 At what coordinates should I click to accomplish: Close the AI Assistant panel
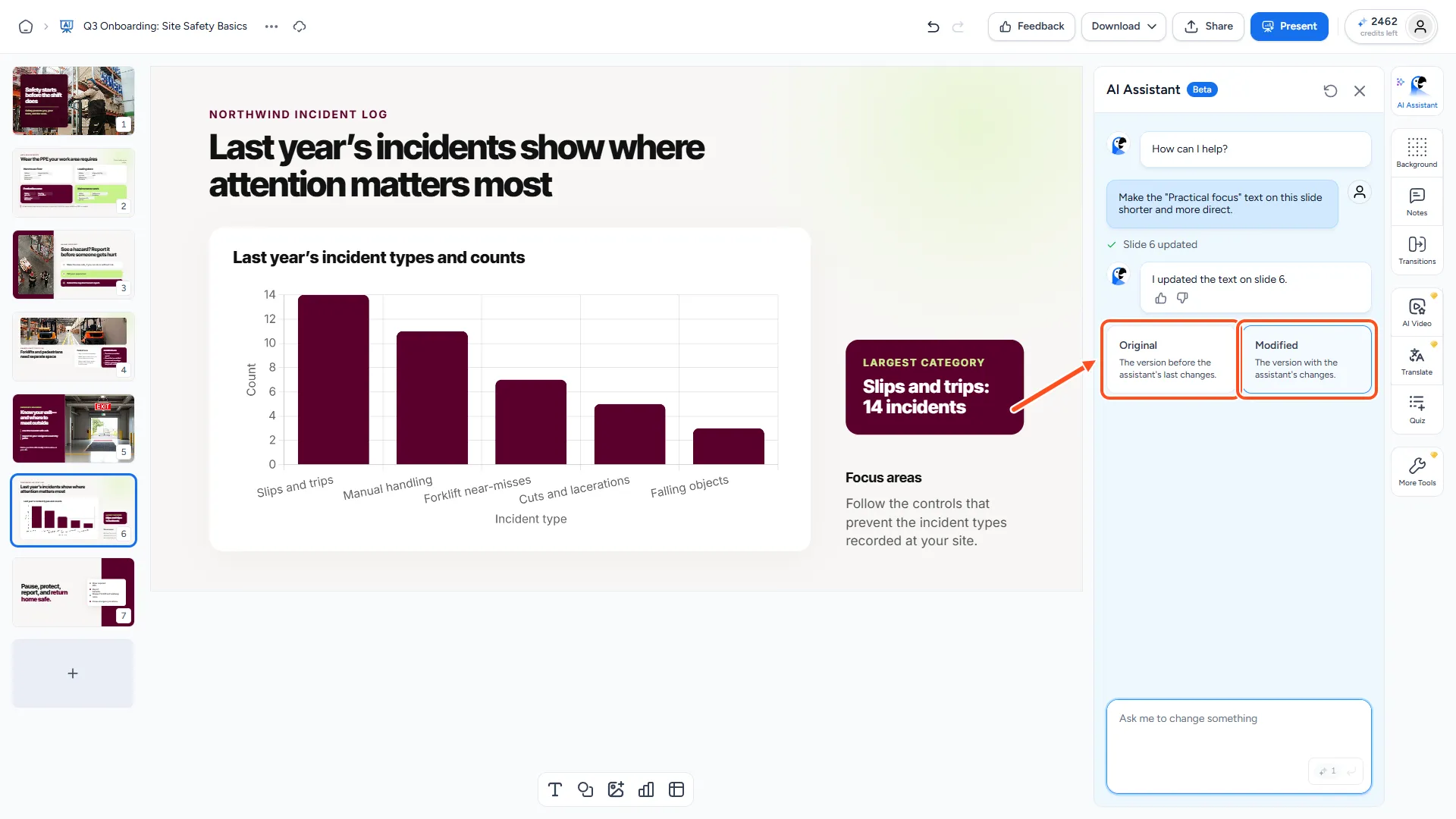tap(1360, 91)
